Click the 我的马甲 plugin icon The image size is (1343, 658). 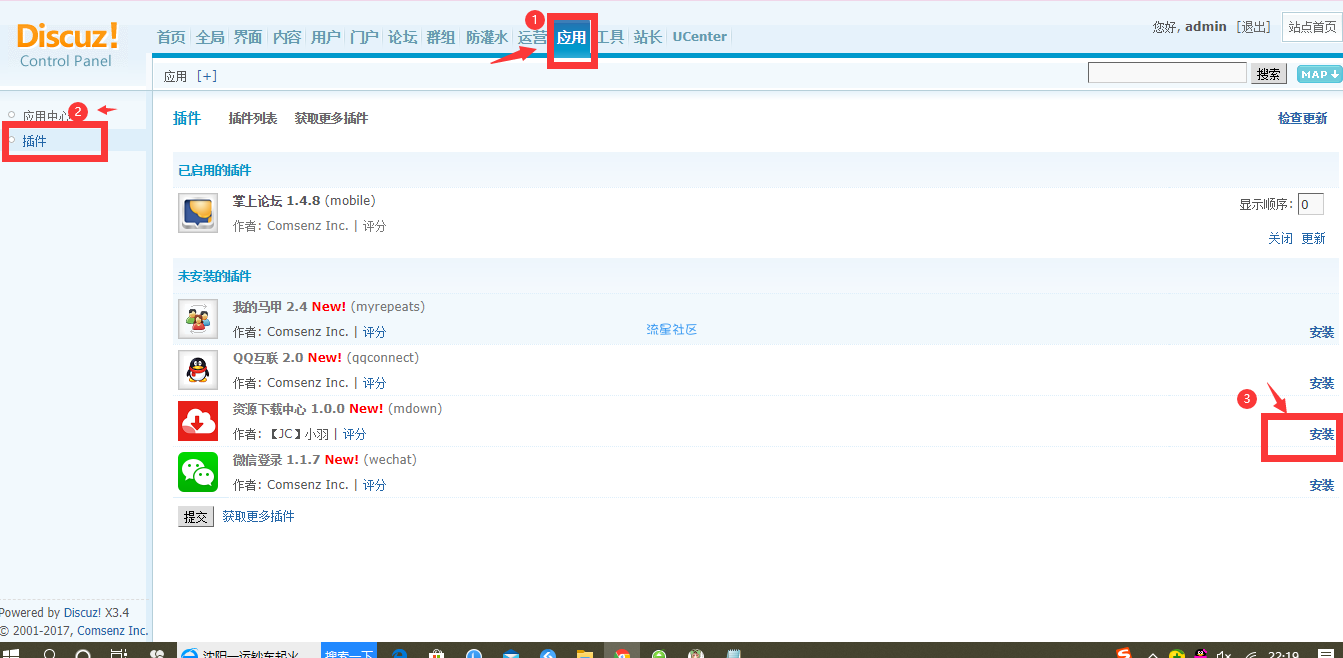[x=198, y=319]
